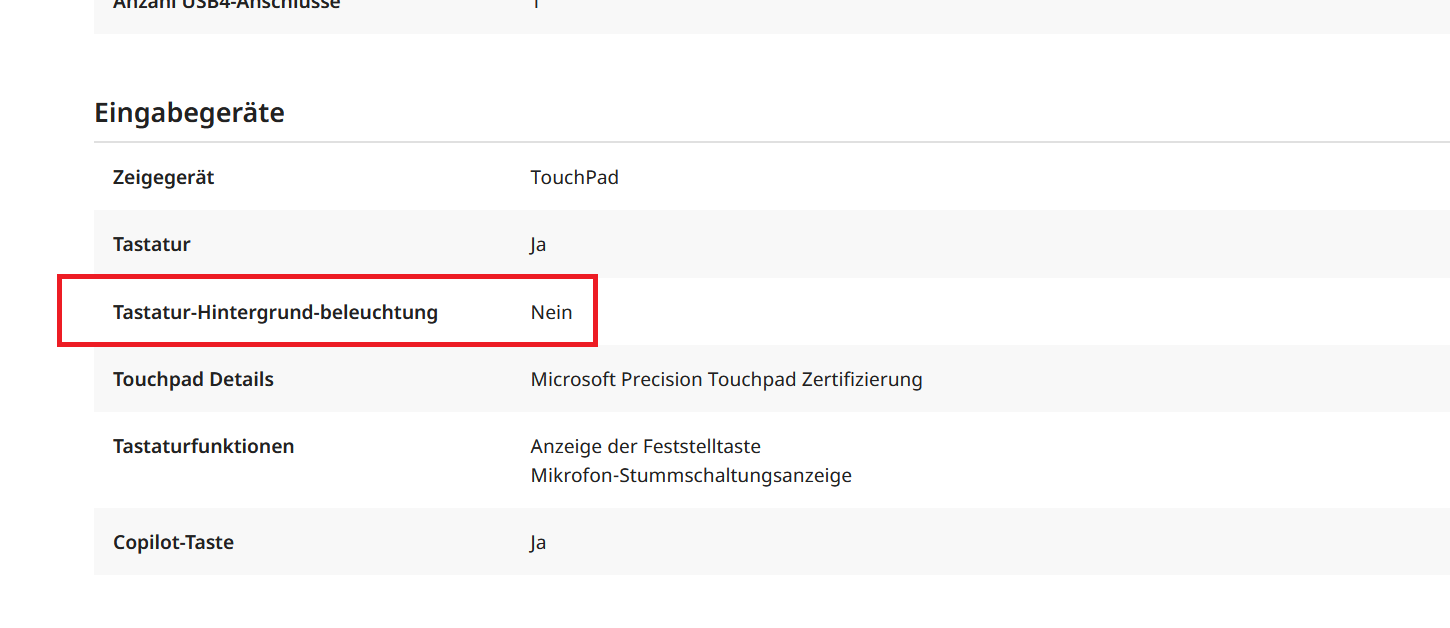Click the Mikrofon-Stummschaltungsanzeige text
The width and height of the screenshot is (1450, 628).
click(x=691, y=476)
